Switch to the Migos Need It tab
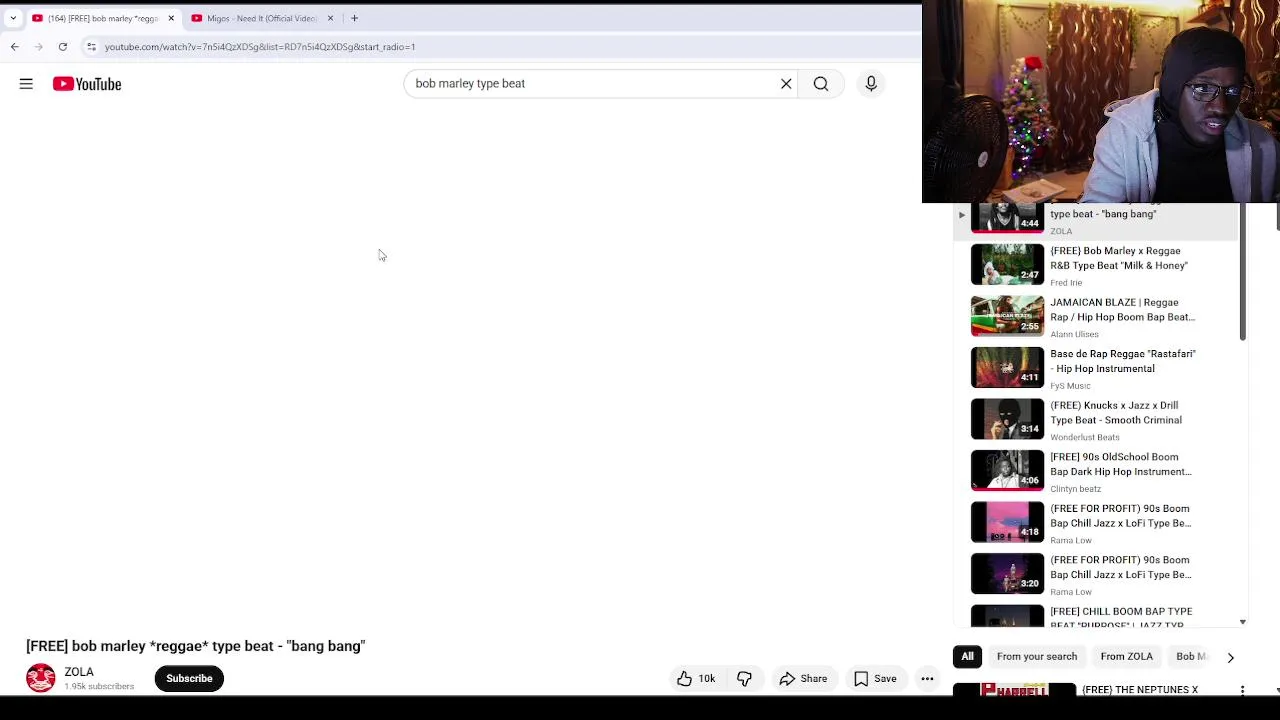1280x720 pixels. 261,18
